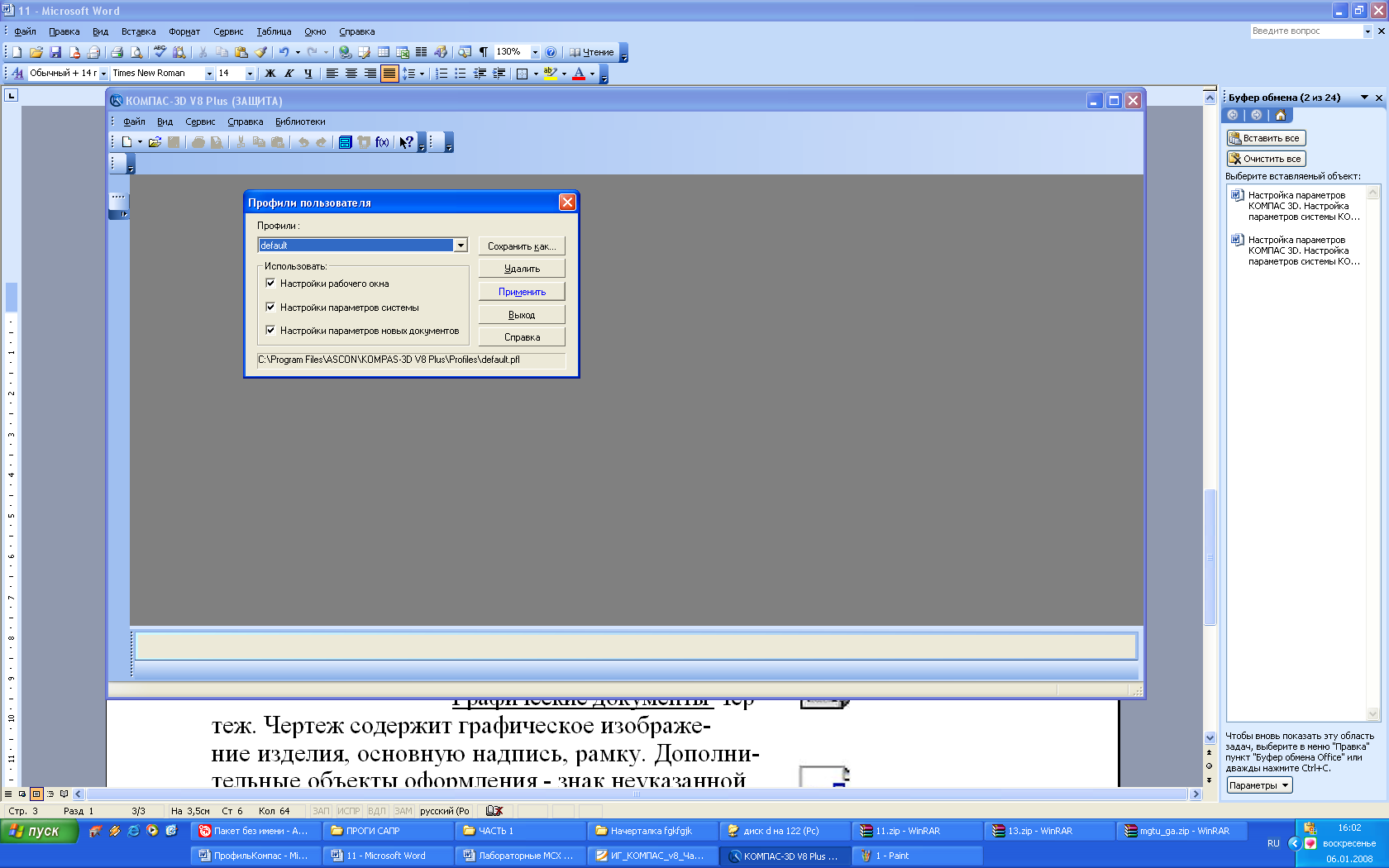Viewport: 1389px width, 868px height.
Task: Click the Columns icon in Word toolbar
Action: [422, 52]
